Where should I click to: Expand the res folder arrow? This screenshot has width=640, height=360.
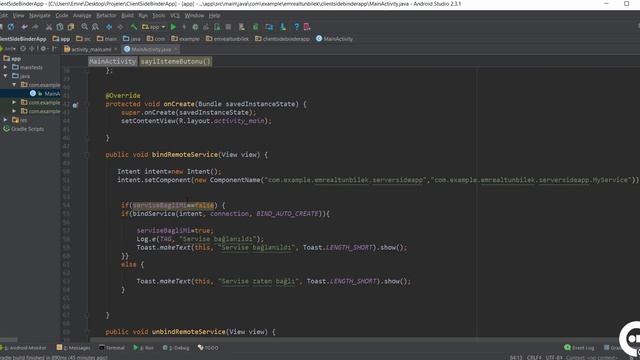5,120
